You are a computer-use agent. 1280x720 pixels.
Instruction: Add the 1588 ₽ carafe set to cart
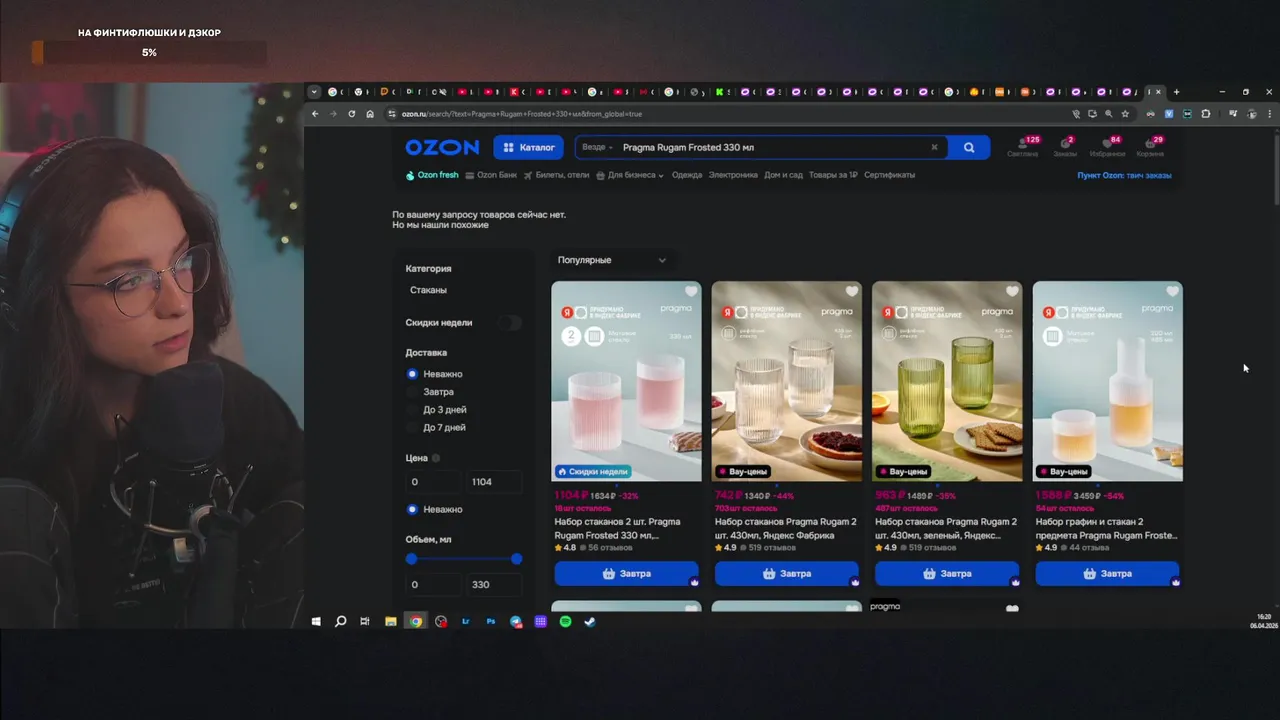tap(1107, 574)
